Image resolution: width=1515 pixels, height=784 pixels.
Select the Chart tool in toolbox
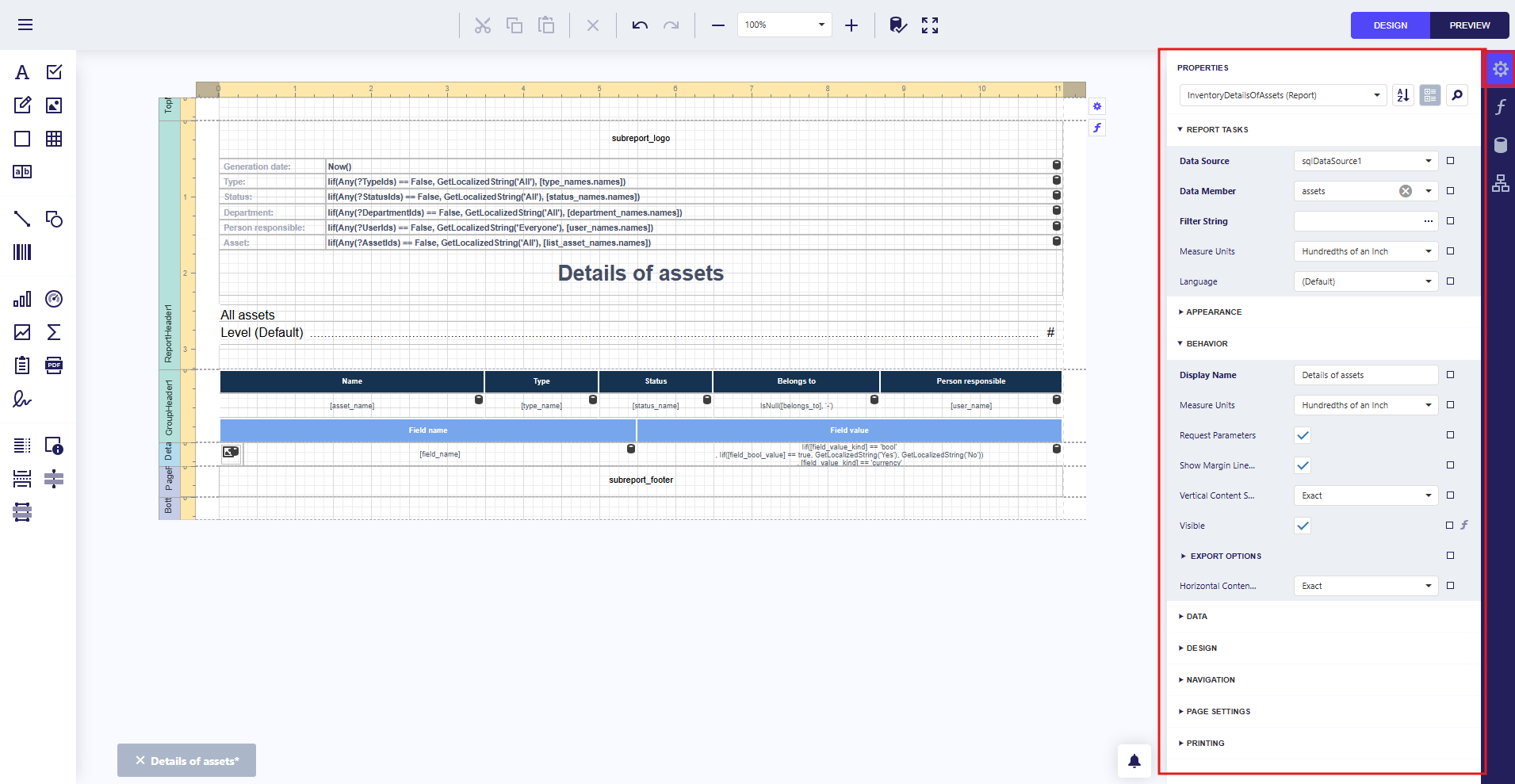coord(22,299)
